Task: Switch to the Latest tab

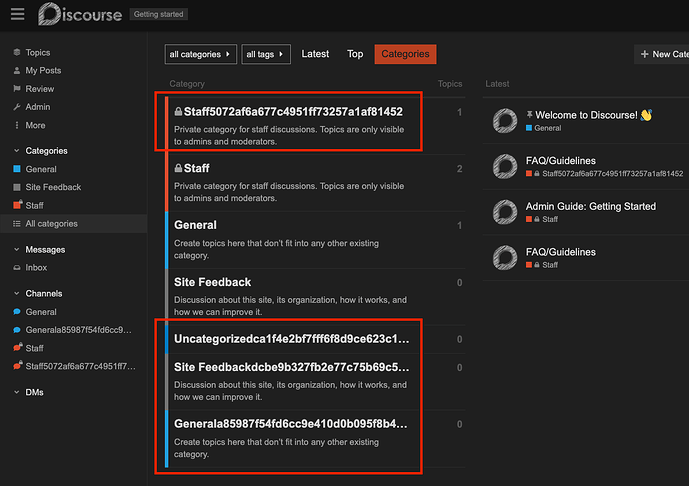Action: click(x=315, y=54)
